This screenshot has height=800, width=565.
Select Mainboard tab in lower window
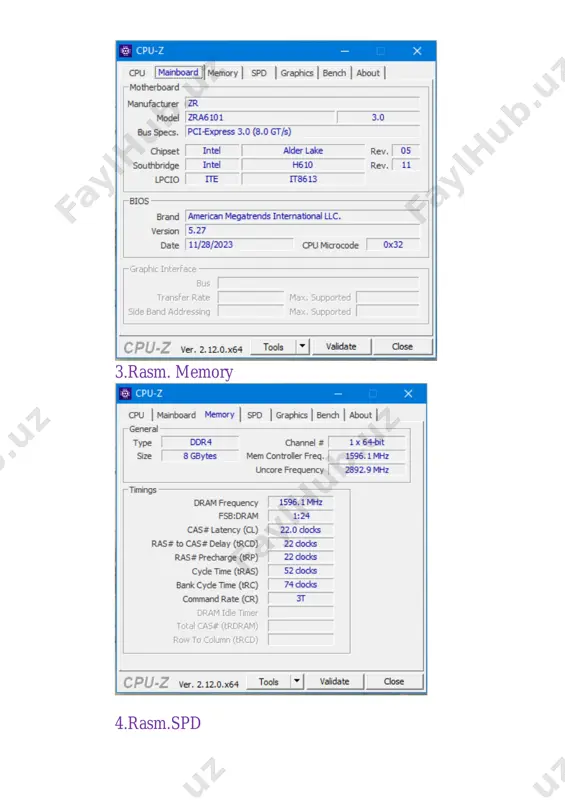click(176, 415)
